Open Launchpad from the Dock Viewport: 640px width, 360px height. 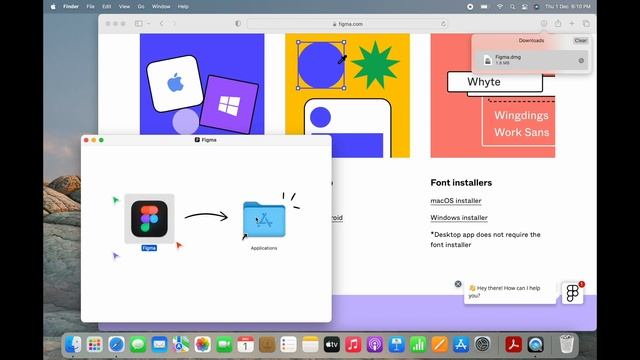[95, 345]
